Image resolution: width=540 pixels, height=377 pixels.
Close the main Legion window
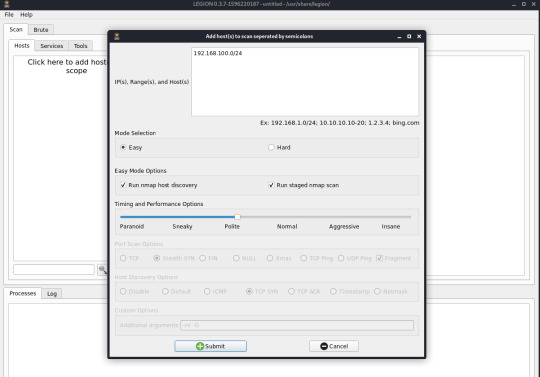click(x=533, y=4)
